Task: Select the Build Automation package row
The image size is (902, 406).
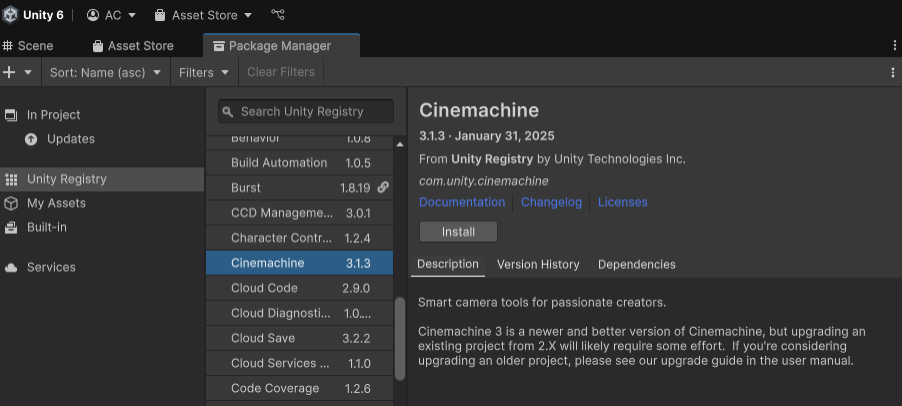Action: (300, 163)
